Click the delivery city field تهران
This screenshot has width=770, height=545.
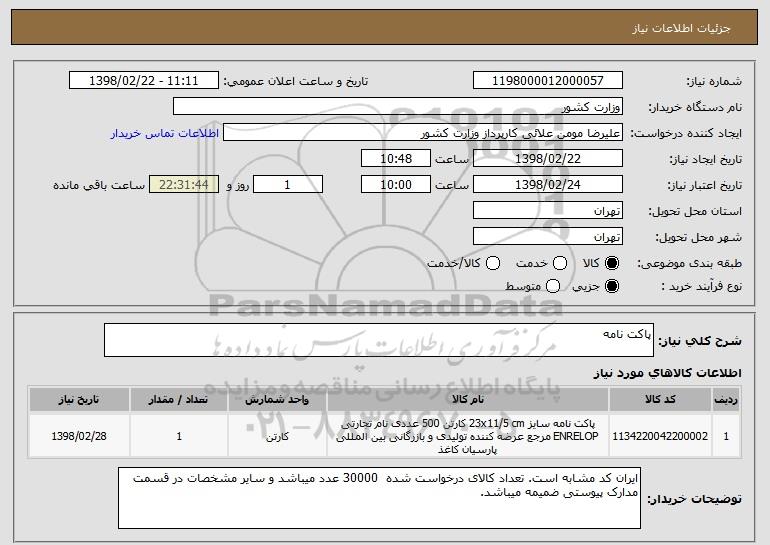[x=548, y=237]
